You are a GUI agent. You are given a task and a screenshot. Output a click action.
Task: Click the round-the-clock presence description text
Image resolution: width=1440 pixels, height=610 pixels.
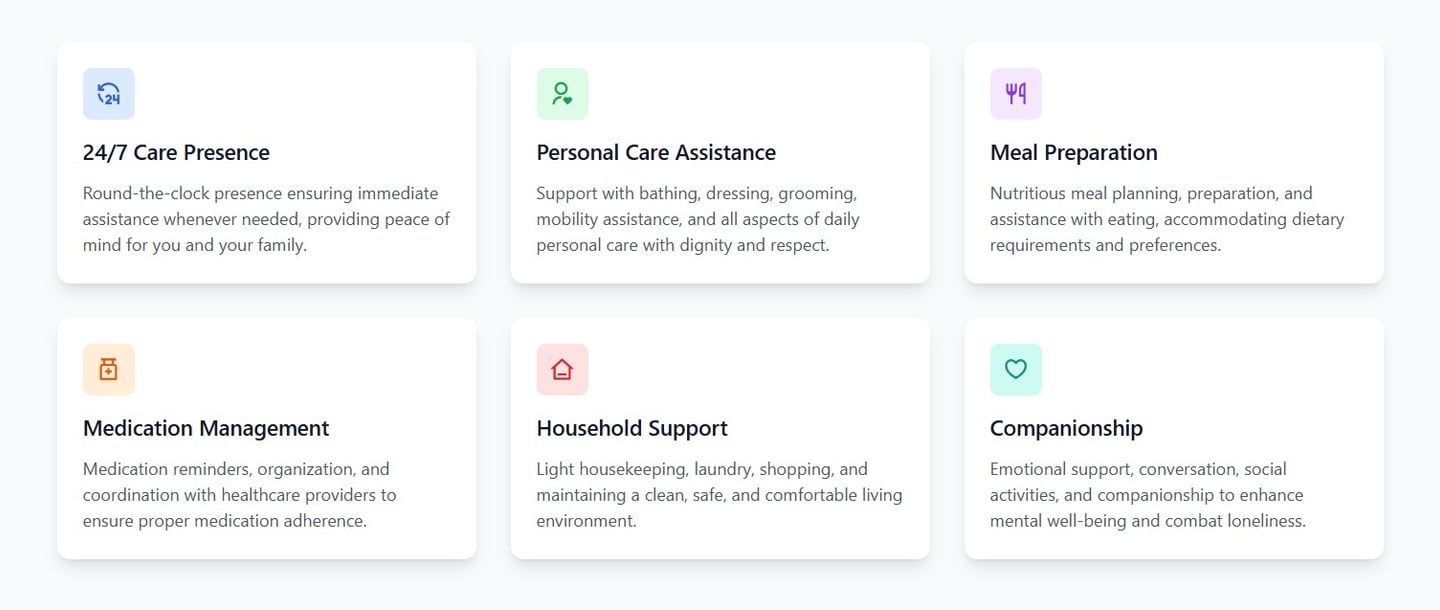(266, 219)
